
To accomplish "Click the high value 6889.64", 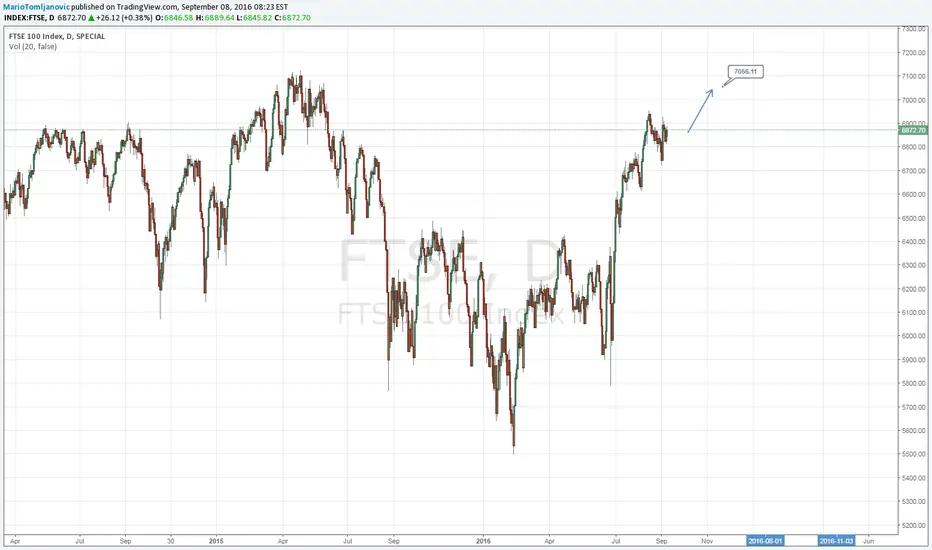I will tap(219, 18).
